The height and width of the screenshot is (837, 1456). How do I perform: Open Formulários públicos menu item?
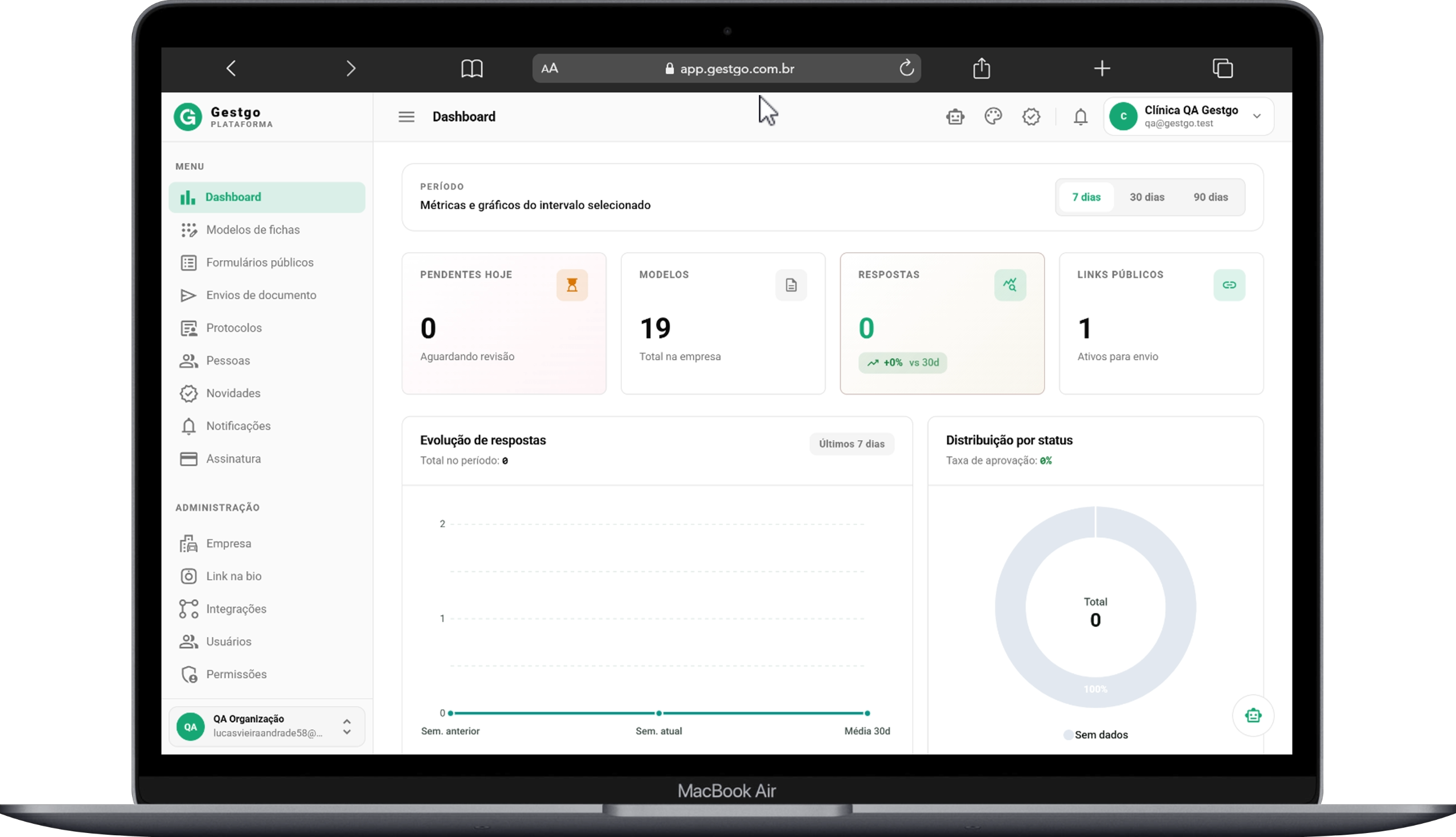(x=267, y=263)
